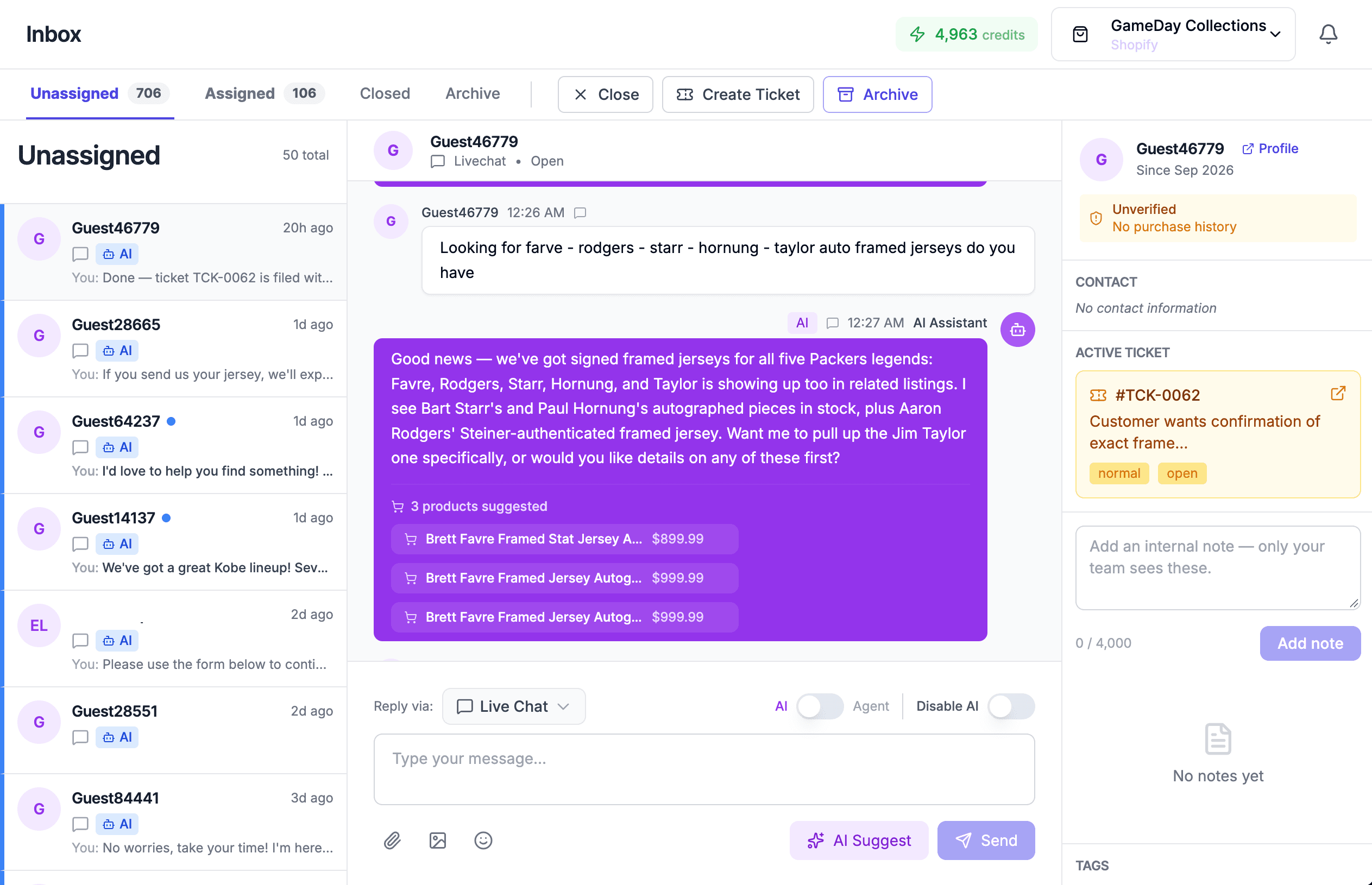Click the 4,963 credits badge
The width and height of the screenshot is (1372, 885).
click(966, 35)
